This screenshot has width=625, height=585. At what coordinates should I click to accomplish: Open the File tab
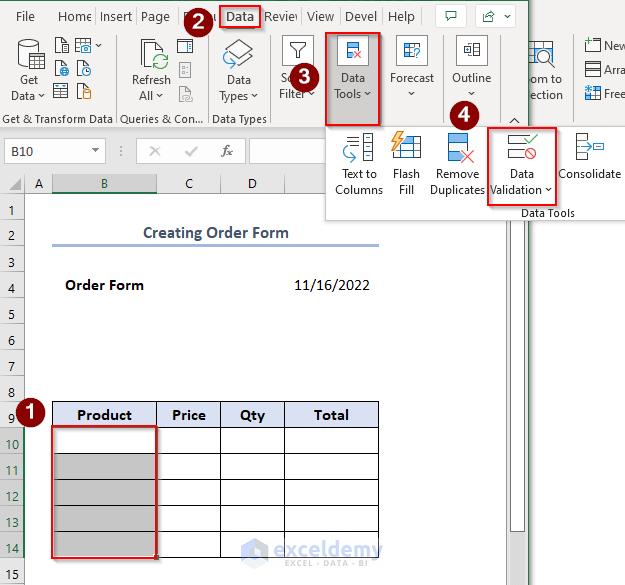point(25,17)
